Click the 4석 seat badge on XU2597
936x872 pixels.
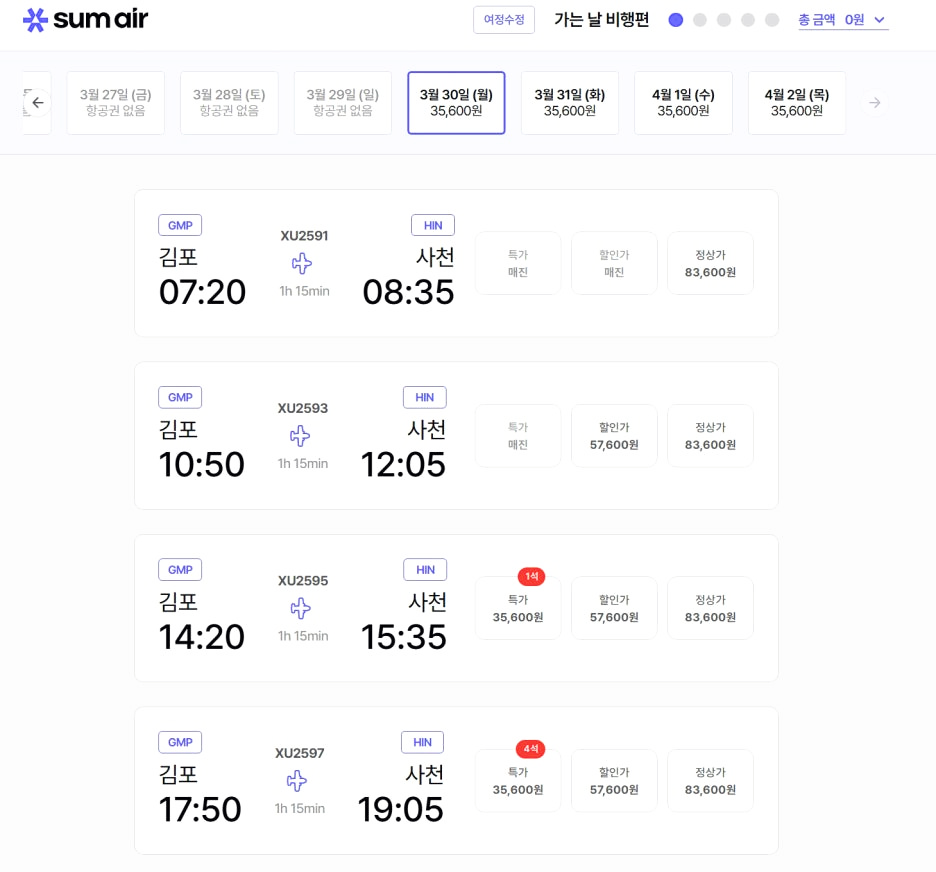(x=531, y=748)
